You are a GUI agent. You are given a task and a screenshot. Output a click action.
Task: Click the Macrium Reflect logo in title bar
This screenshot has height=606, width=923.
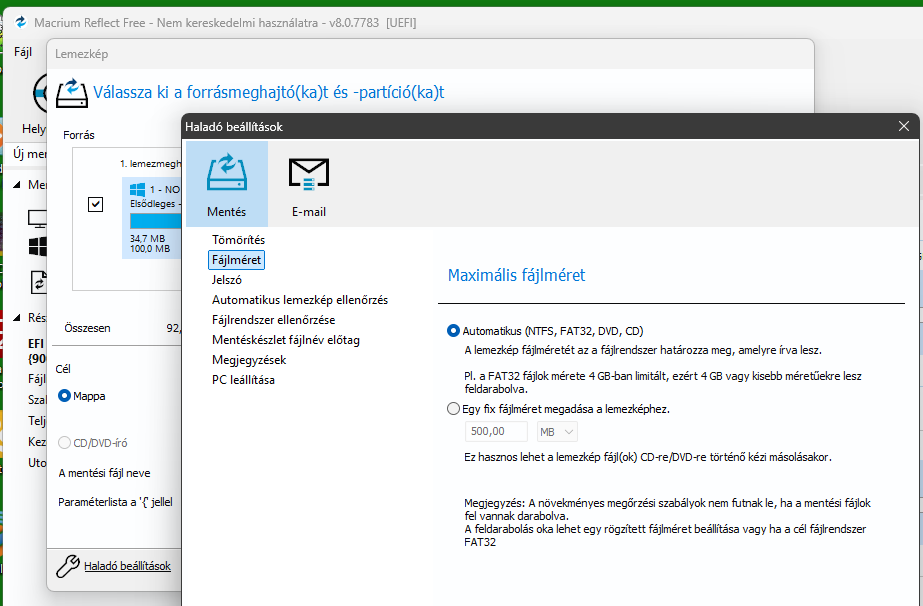pos(21,22)
